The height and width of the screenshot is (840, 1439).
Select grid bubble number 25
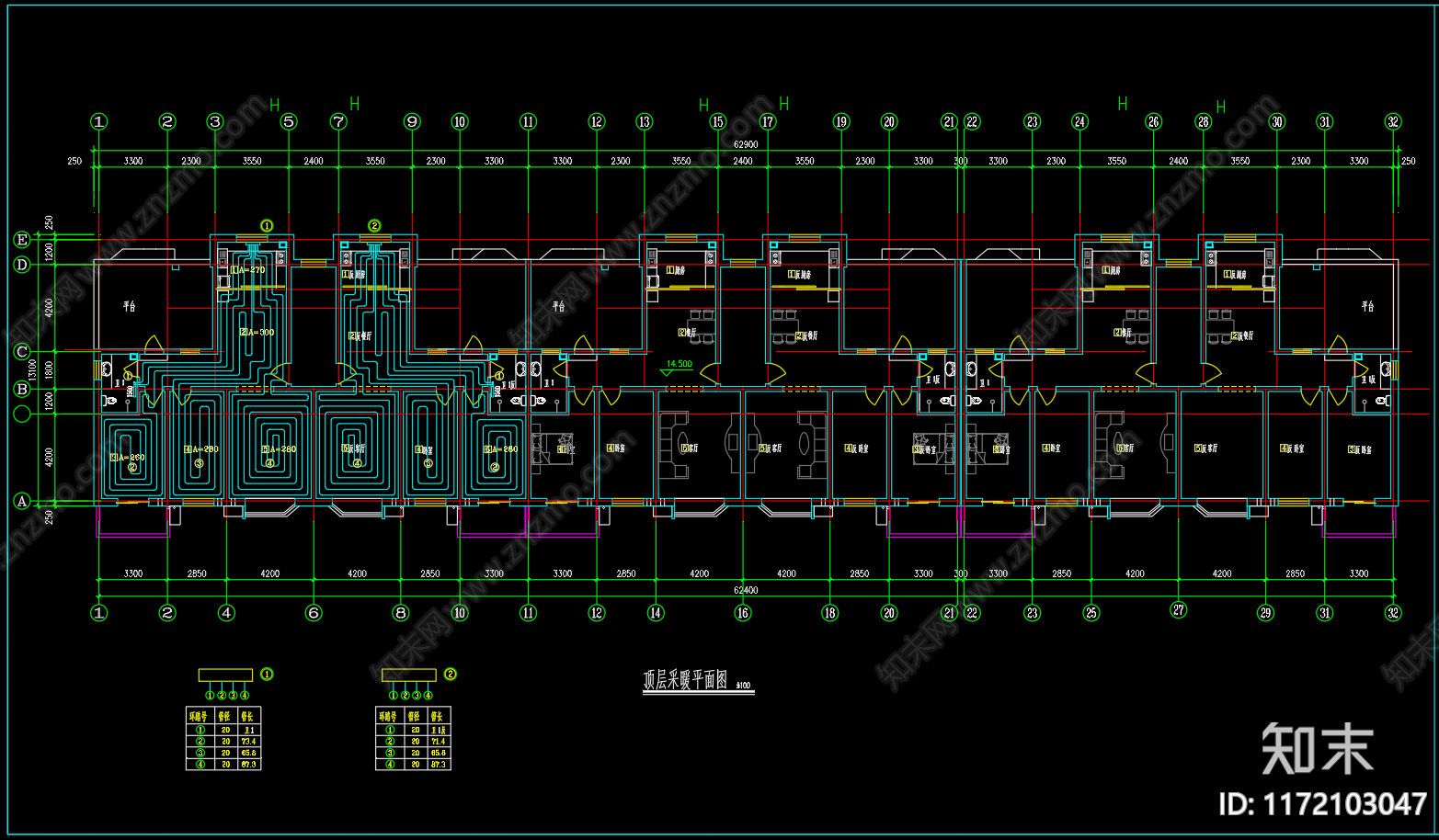pos(1091,613)
